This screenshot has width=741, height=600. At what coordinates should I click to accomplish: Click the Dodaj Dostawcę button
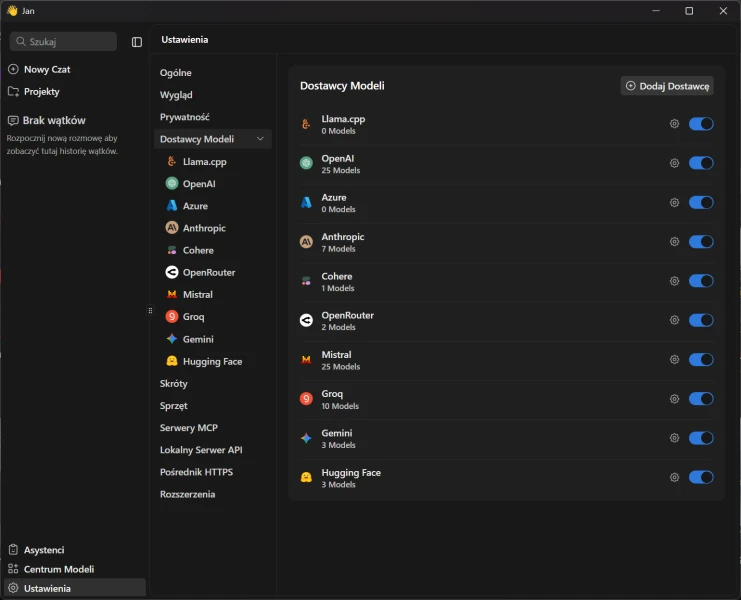tap(667, 86)
